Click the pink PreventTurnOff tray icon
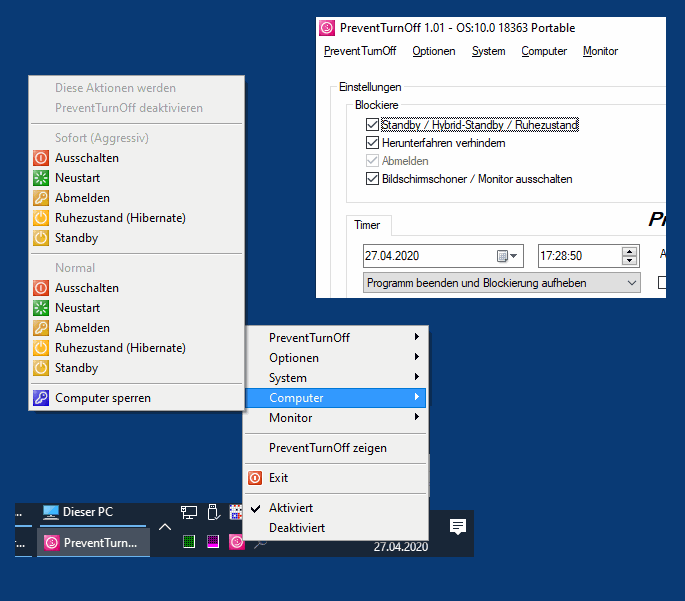This screenshot has height=601, width=685. pos(236,542)
